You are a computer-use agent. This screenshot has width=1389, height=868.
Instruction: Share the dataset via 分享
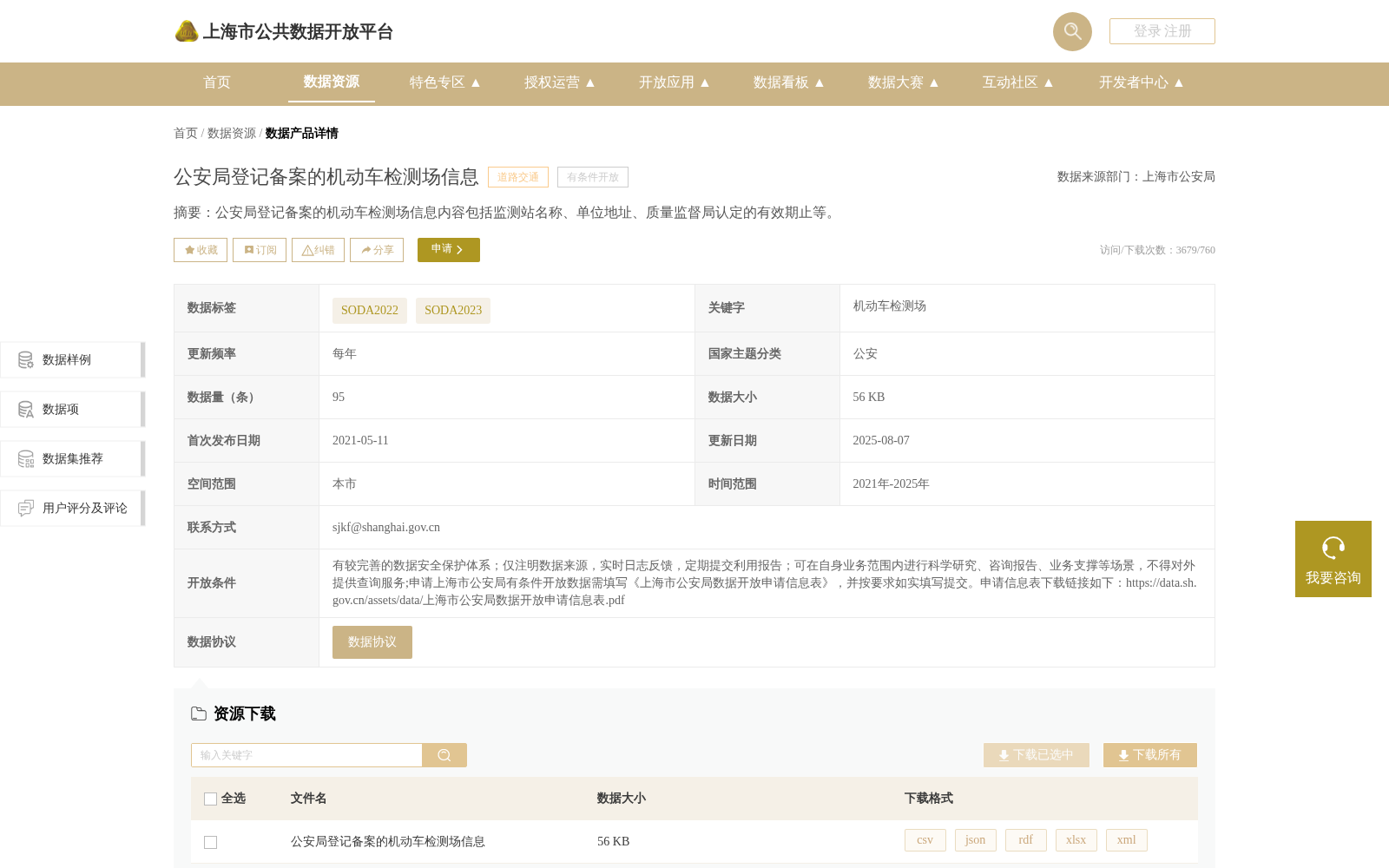click(x=377, y=250)
